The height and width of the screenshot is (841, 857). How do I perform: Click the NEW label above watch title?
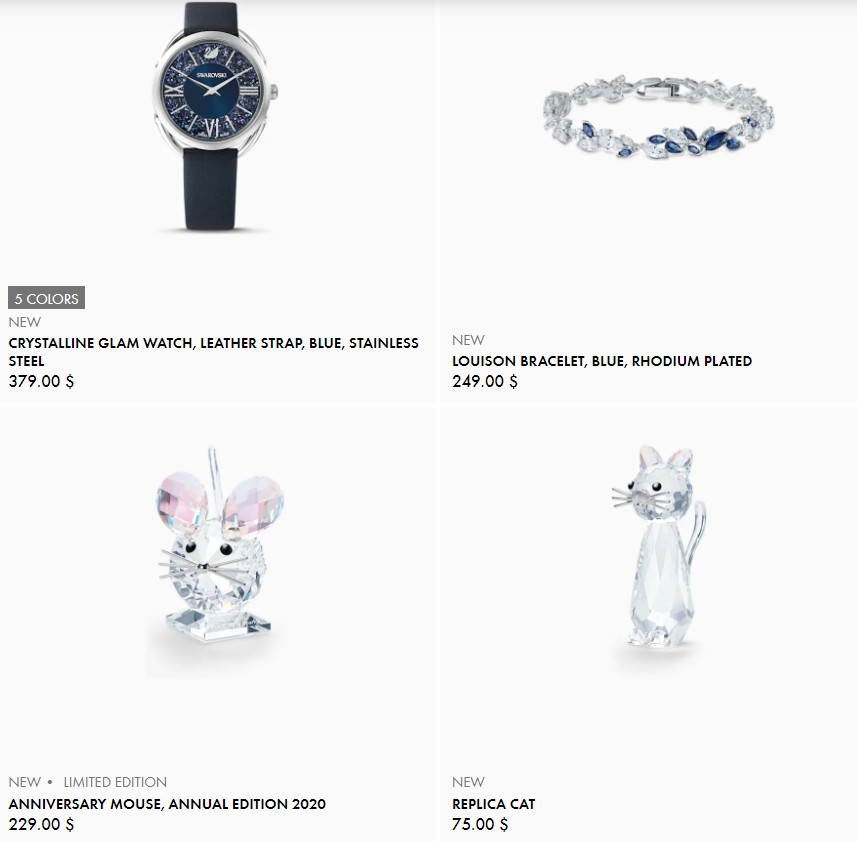25,322
